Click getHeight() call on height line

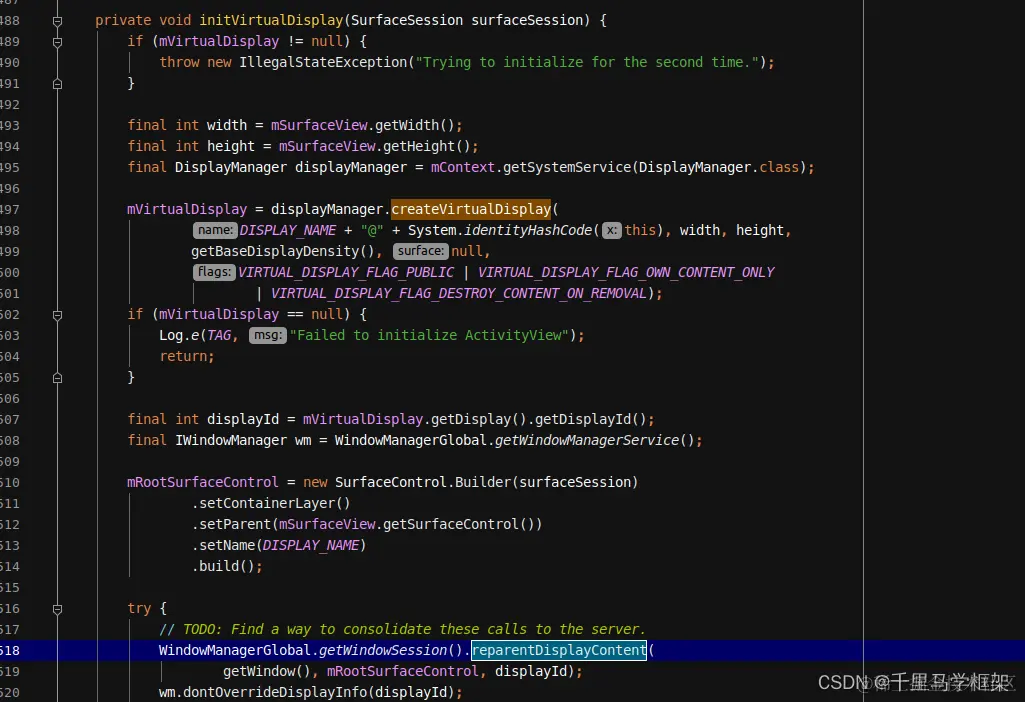[x=426, y=146]
